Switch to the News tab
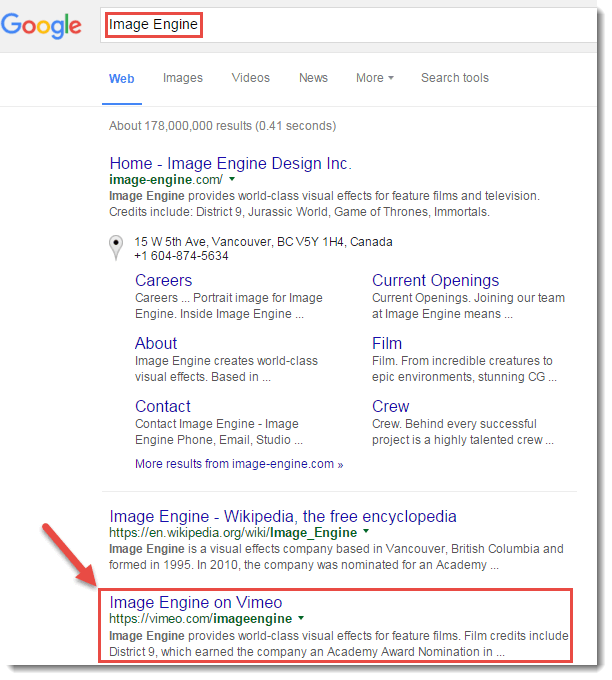This screenshot has width=612, height=680. [x=313, y=78]
